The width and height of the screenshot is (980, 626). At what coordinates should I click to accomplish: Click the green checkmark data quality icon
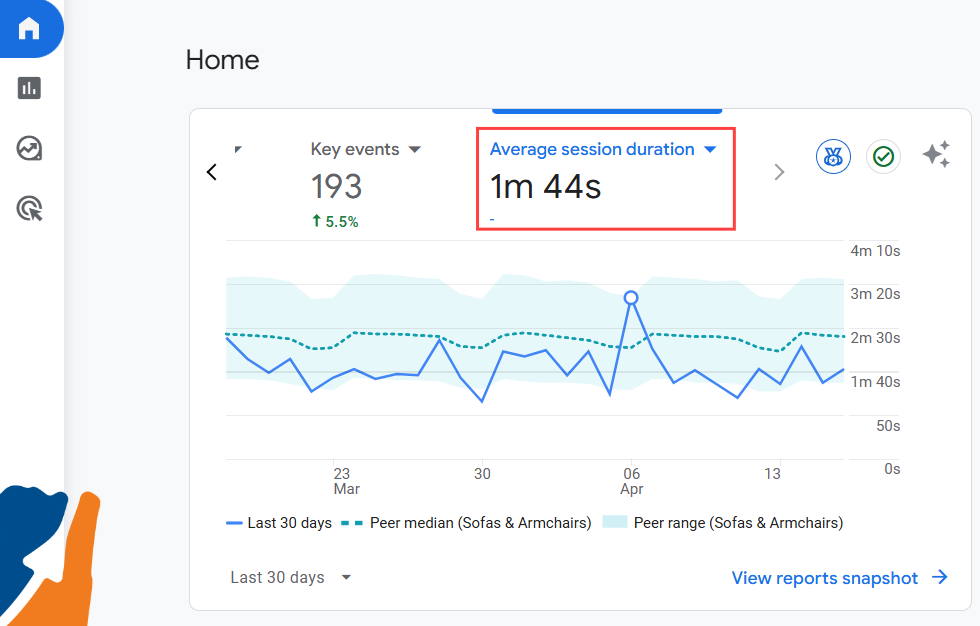pos(883,156)
